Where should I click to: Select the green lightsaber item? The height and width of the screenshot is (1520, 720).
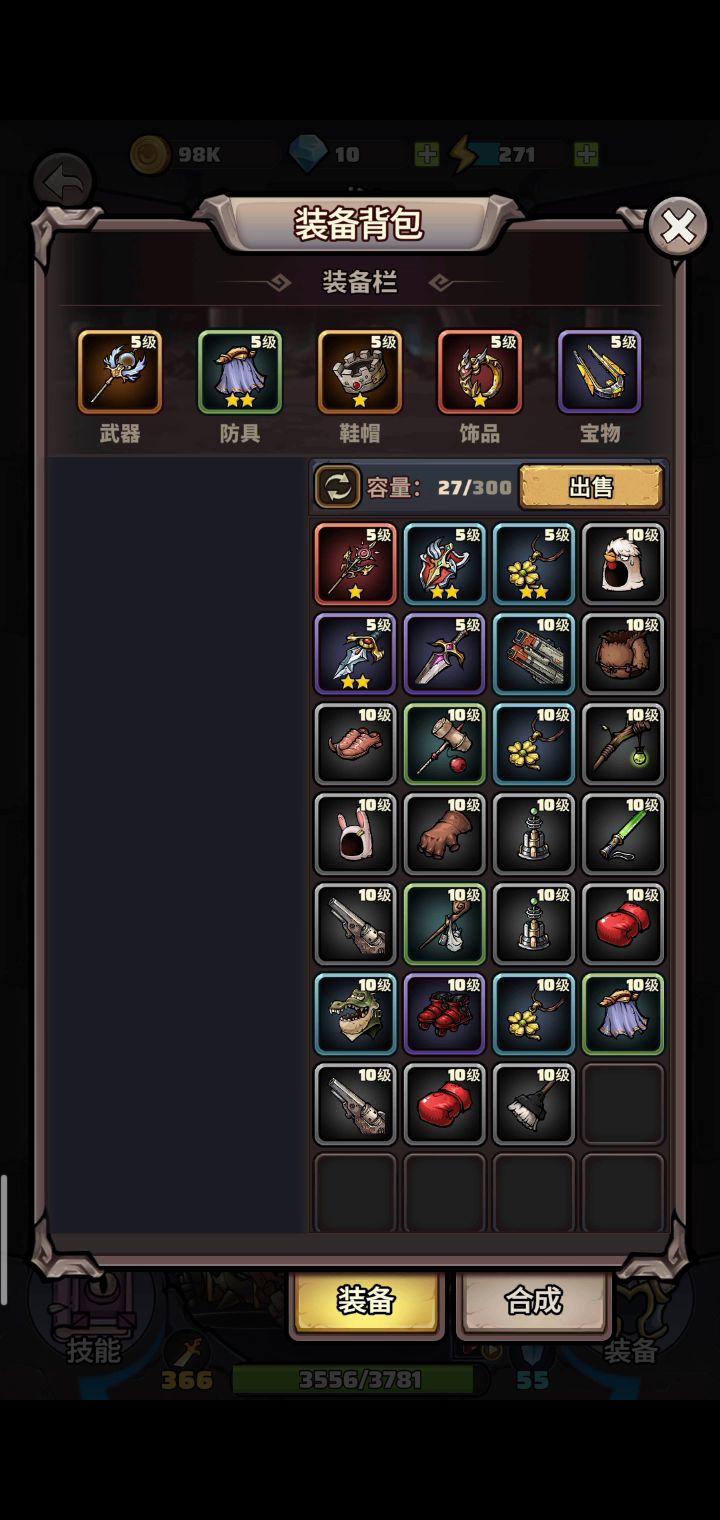pos(623,834)
